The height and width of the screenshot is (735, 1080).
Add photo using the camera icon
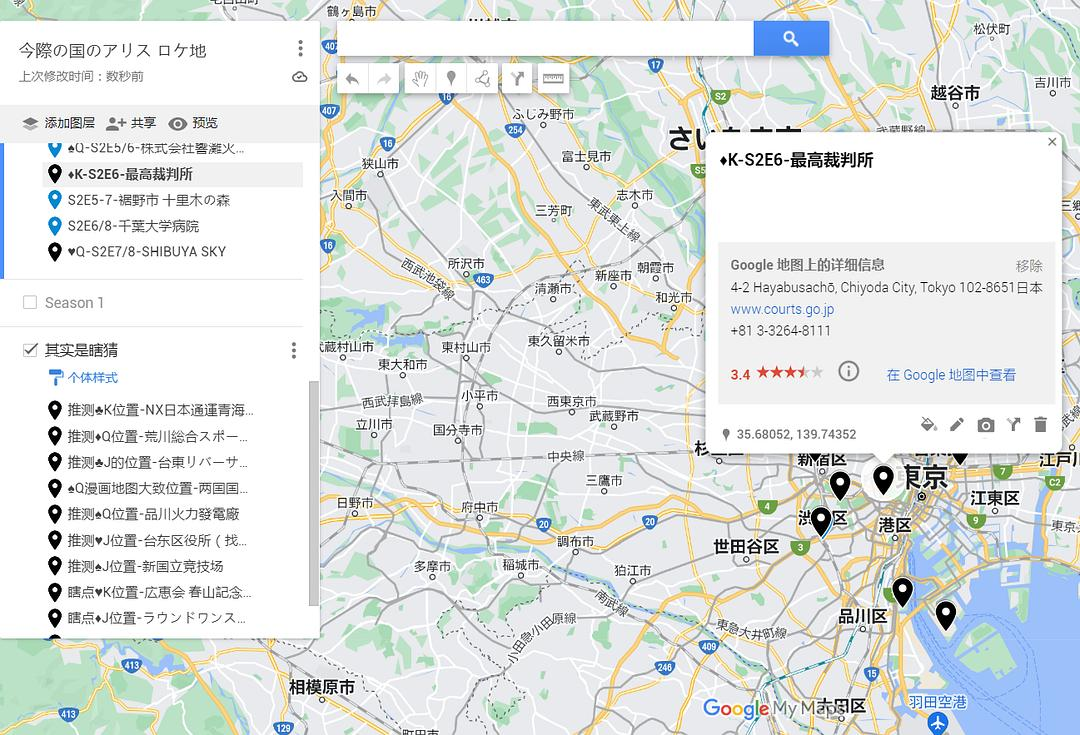coord(985,425)
